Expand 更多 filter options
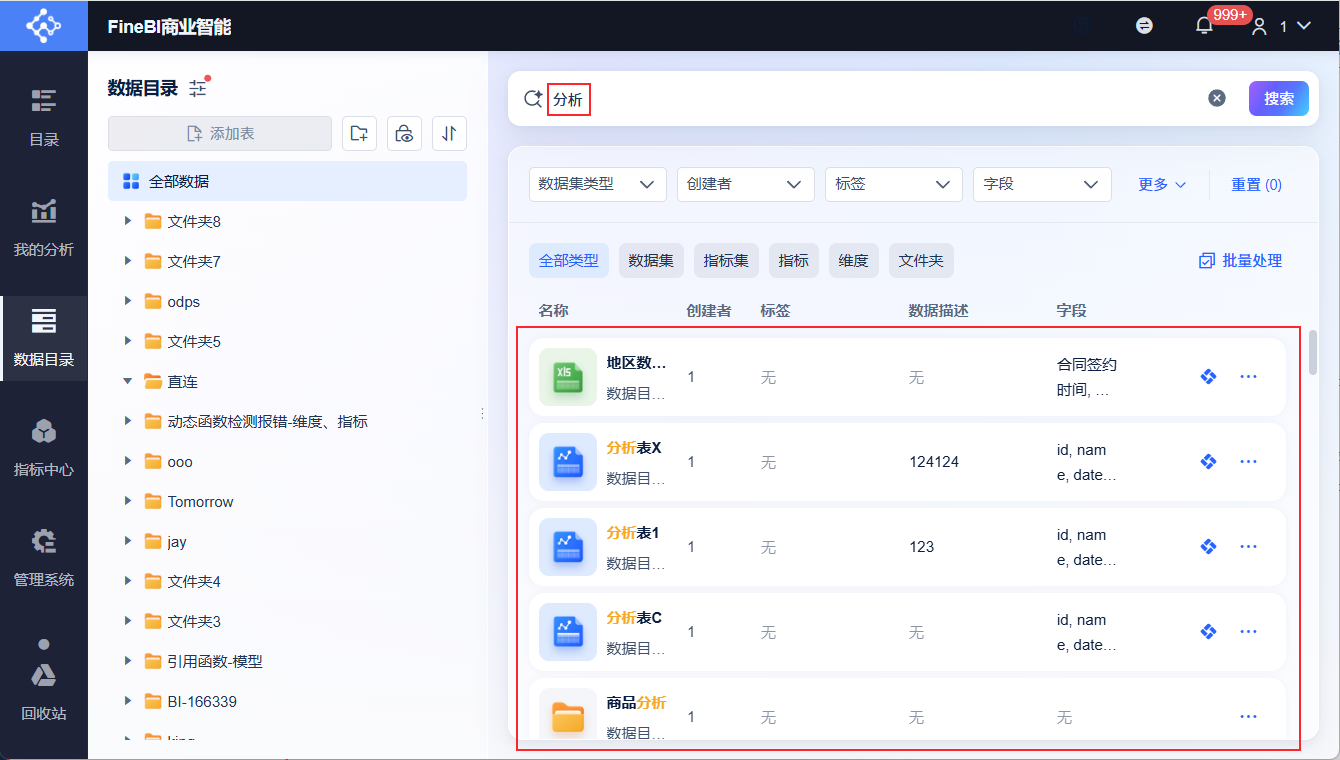1340x760 pixels. coord(1162,184)
